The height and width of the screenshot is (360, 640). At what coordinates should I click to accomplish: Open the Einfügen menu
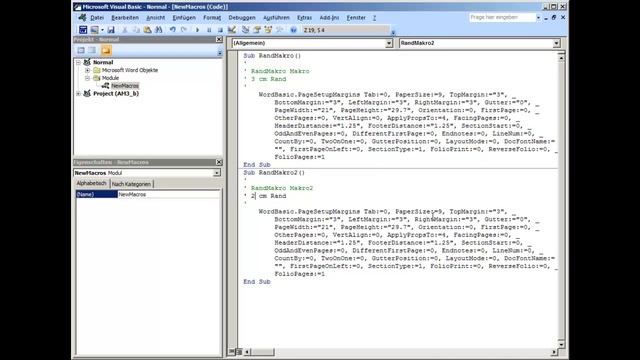(184, 18)
